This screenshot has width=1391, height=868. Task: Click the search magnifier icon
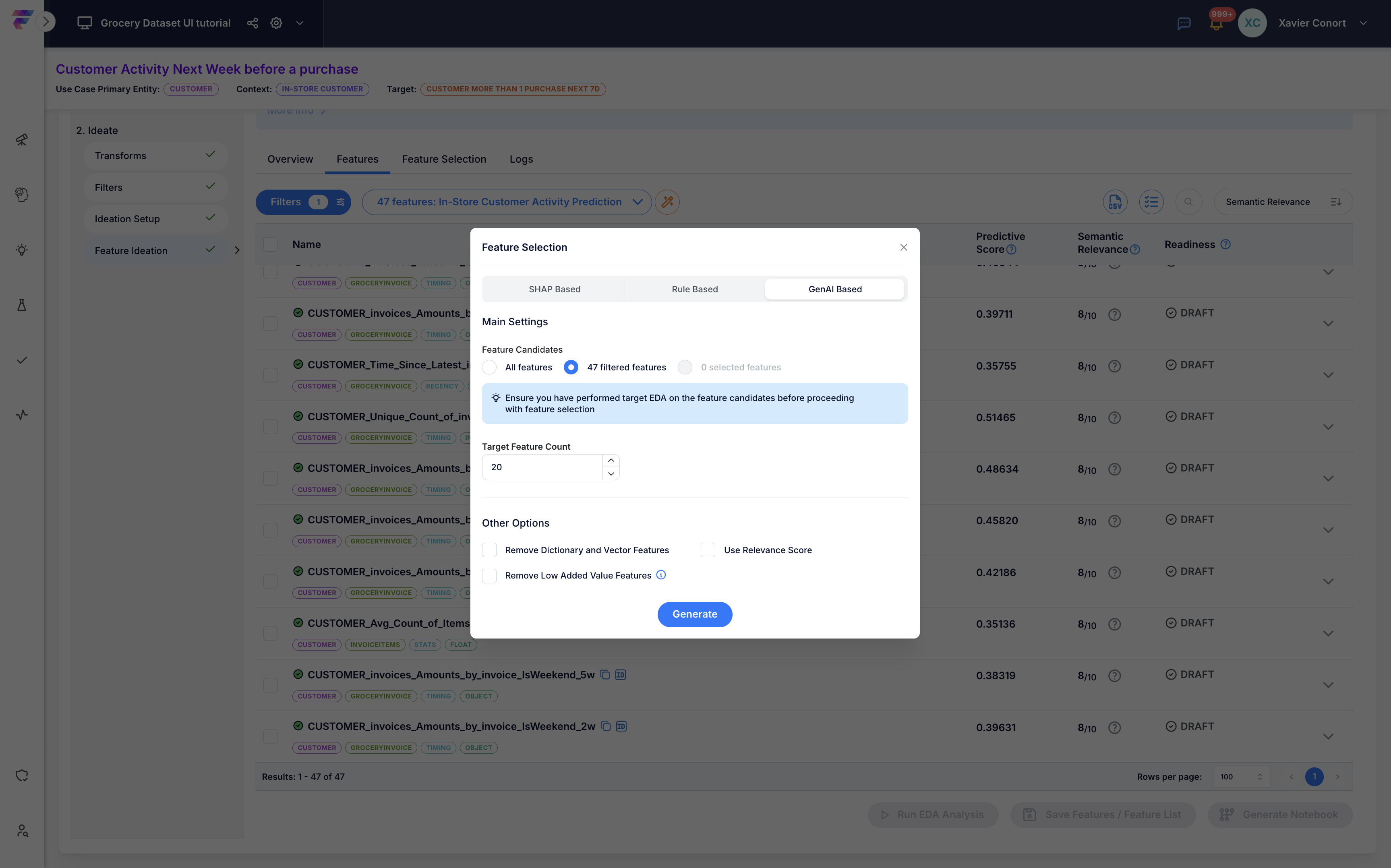point(1188,202)
